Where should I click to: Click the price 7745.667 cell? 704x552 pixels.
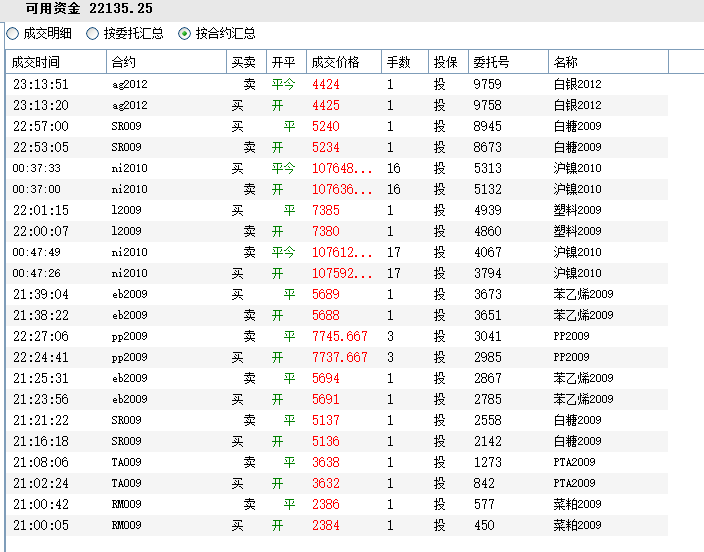(x=340, y=336)
